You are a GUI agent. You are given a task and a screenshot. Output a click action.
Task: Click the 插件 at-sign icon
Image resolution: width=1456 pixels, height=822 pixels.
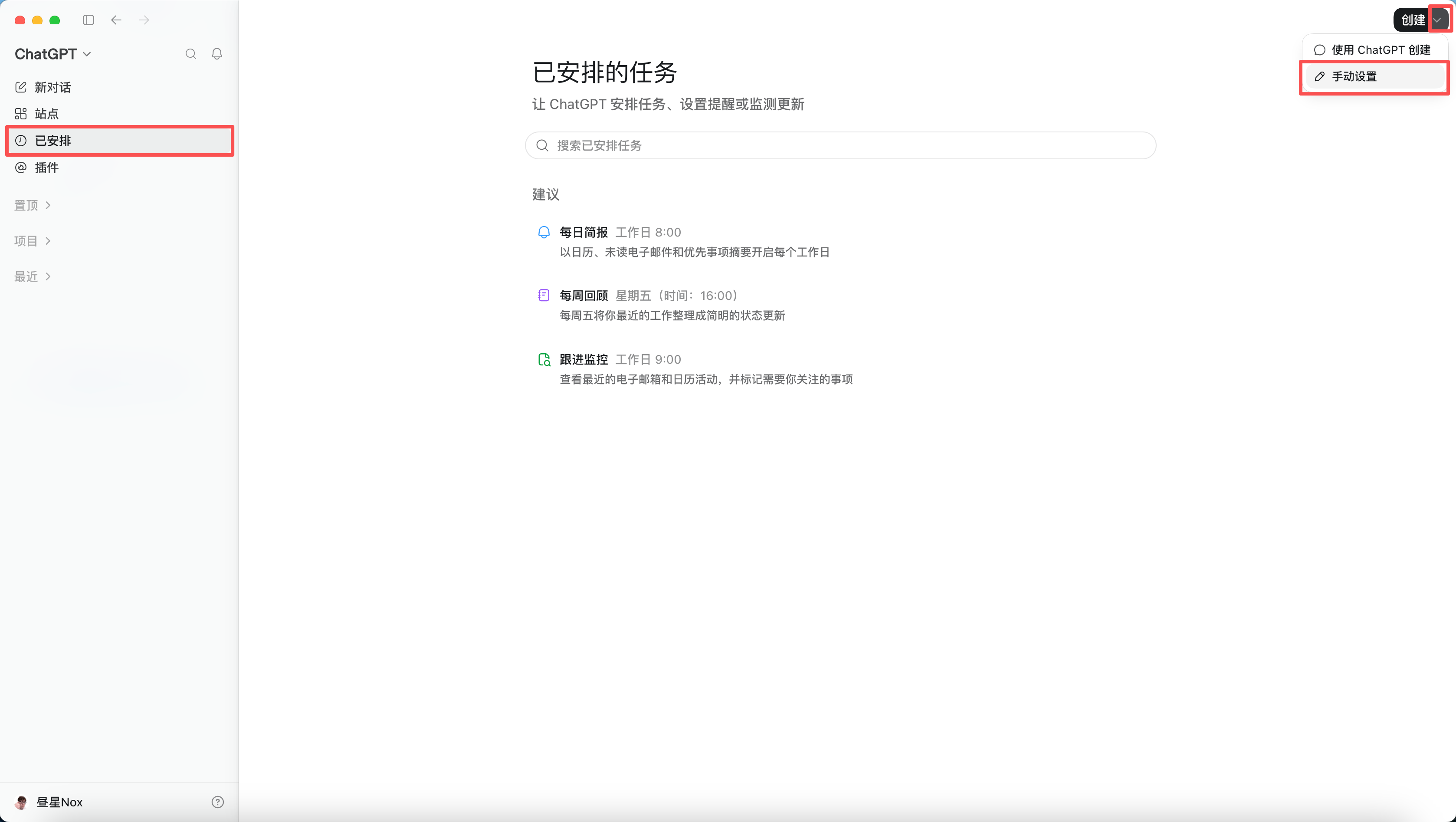[x=21, y=168]
